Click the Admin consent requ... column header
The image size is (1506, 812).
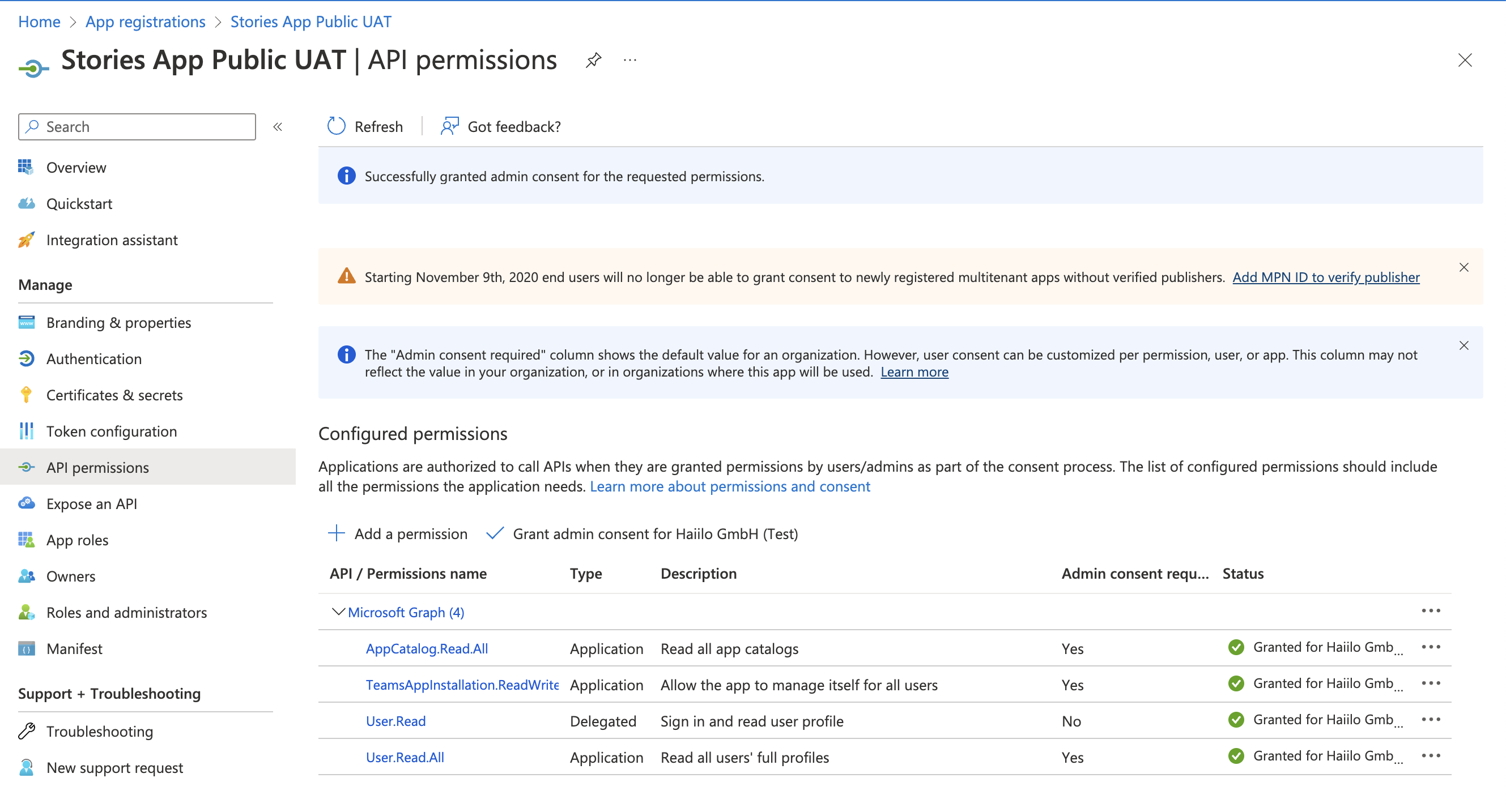coord(1135,574)
